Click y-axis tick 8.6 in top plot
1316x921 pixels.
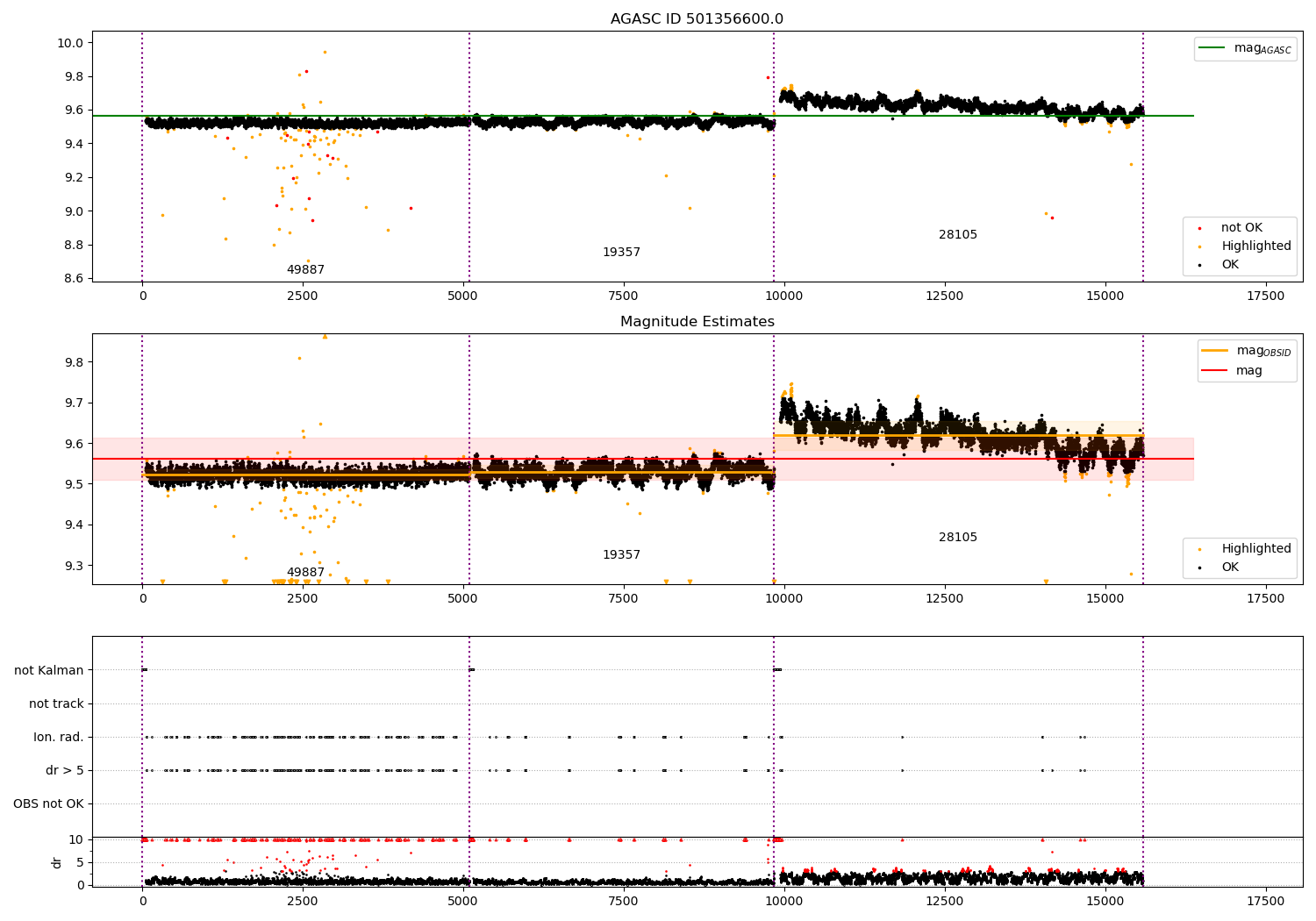74,278
